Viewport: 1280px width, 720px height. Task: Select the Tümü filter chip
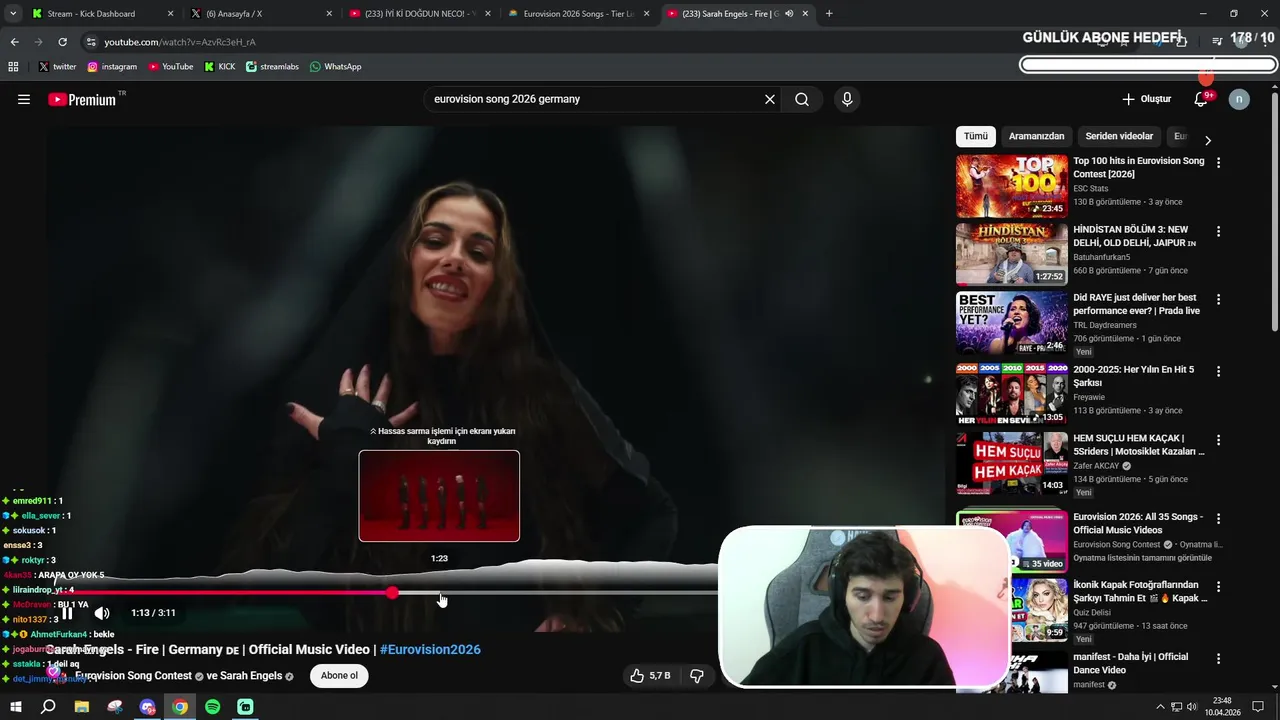click(x=976, y=136)
